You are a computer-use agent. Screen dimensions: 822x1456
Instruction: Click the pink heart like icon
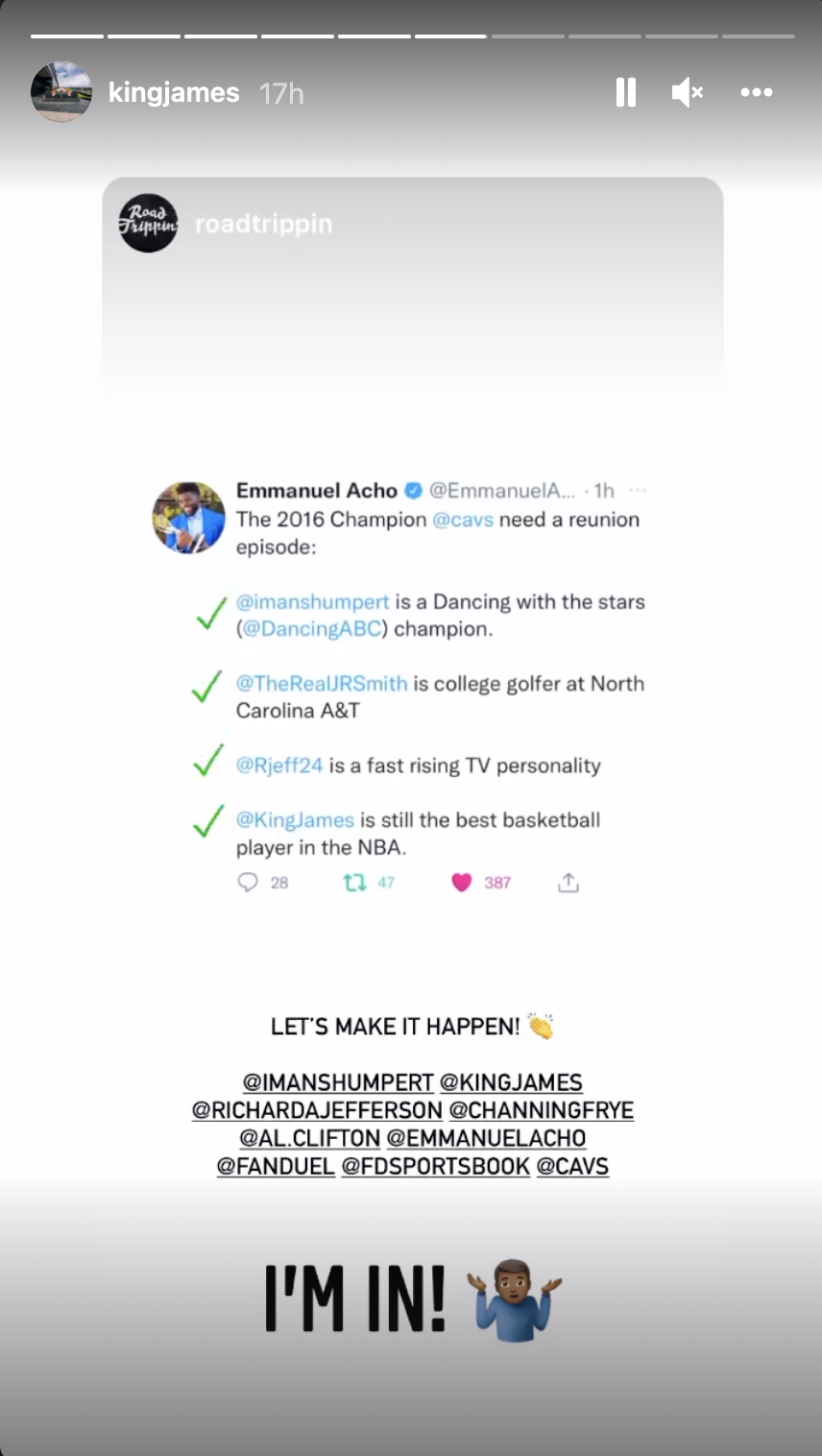[x=462, y=882]
